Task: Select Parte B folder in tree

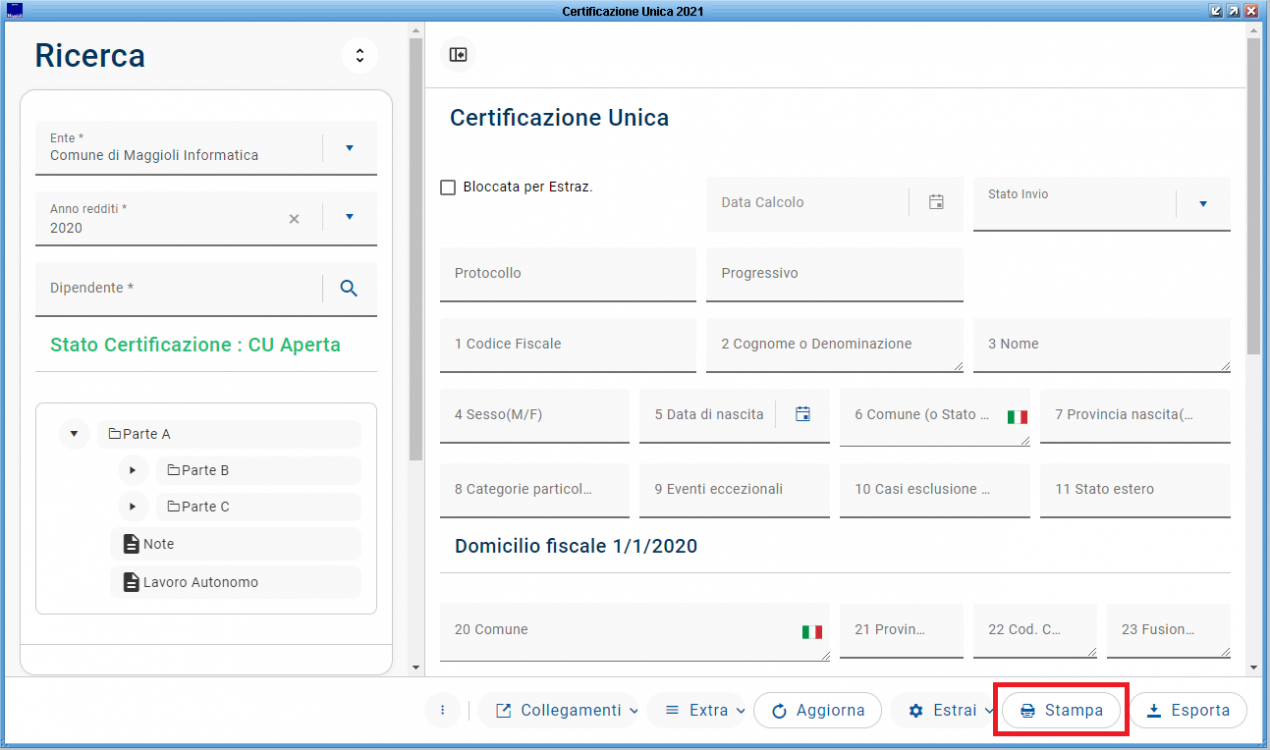Action: (x=258, y=470)
